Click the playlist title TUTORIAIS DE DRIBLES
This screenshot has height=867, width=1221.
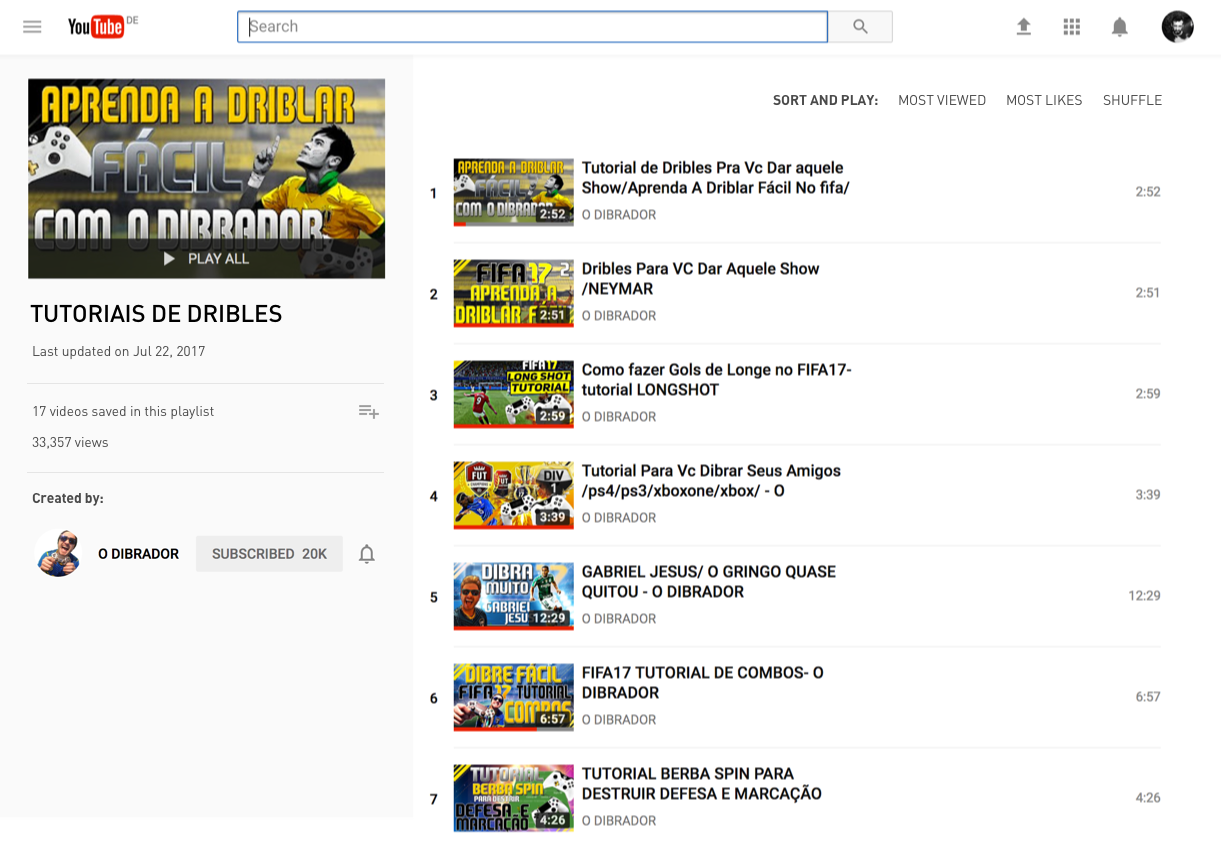click(x=157, y=314)
